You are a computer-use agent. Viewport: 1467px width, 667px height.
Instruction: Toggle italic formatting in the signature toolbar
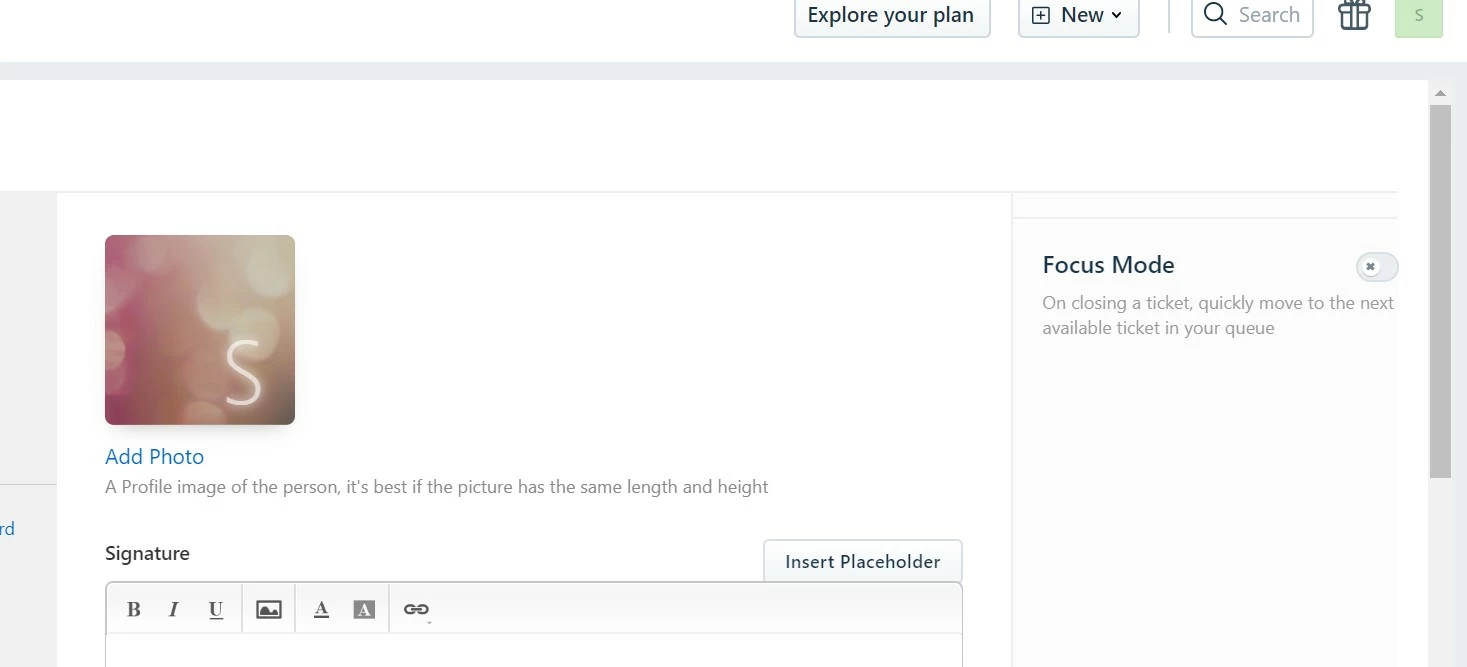pyautogui.click(x=174, y=608)
